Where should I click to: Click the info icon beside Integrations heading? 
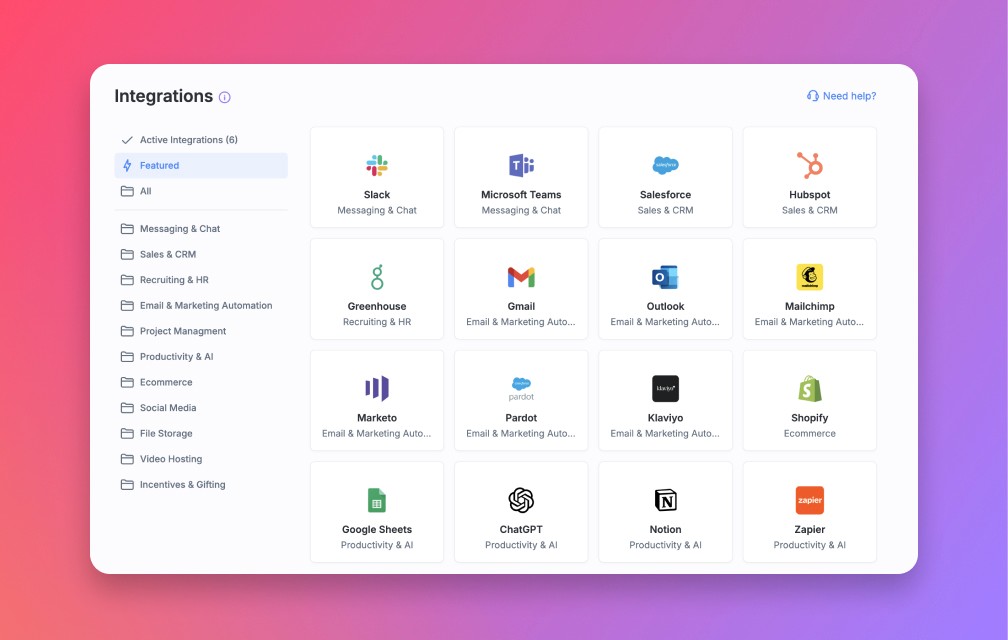coord(224,97)
